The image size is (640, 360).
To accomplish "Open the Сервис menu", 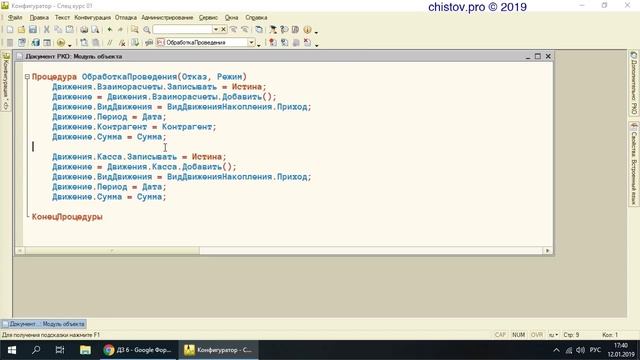I will 208,18.
